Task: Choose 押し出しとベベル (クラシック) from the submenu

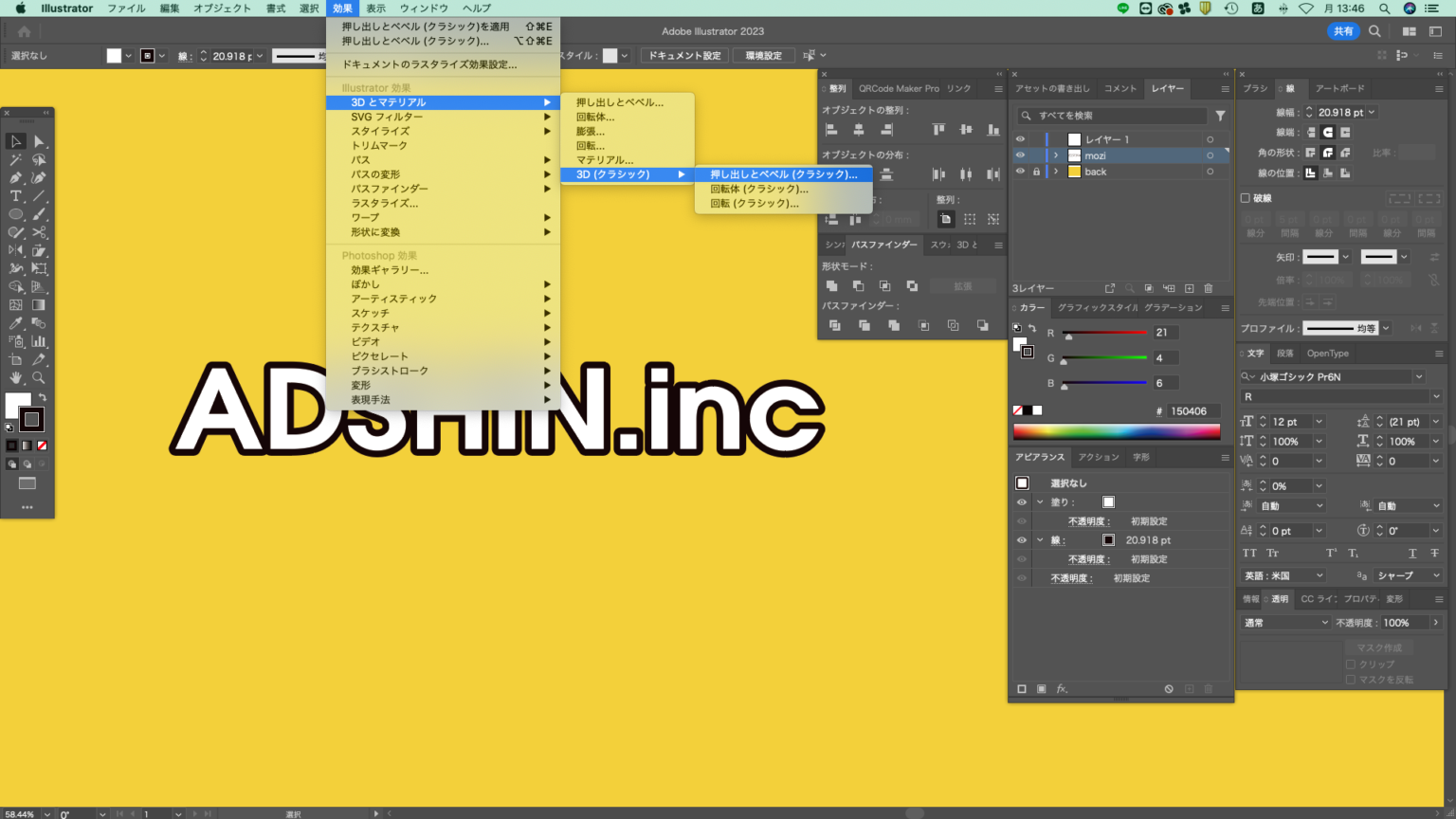Action: click(x=782, y=174)
